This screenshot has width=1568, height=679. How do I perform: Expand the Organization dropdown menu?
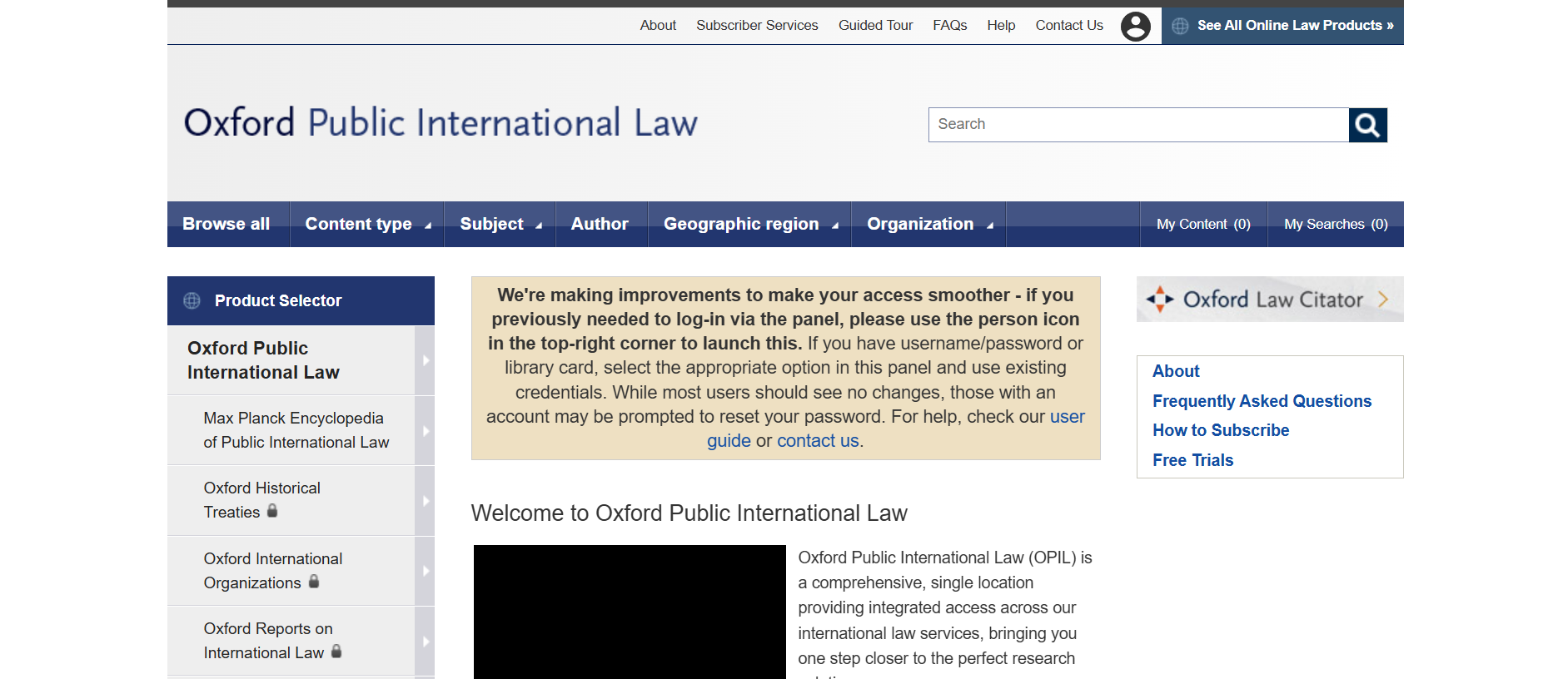pyautogui.click(x=928, y=224)
